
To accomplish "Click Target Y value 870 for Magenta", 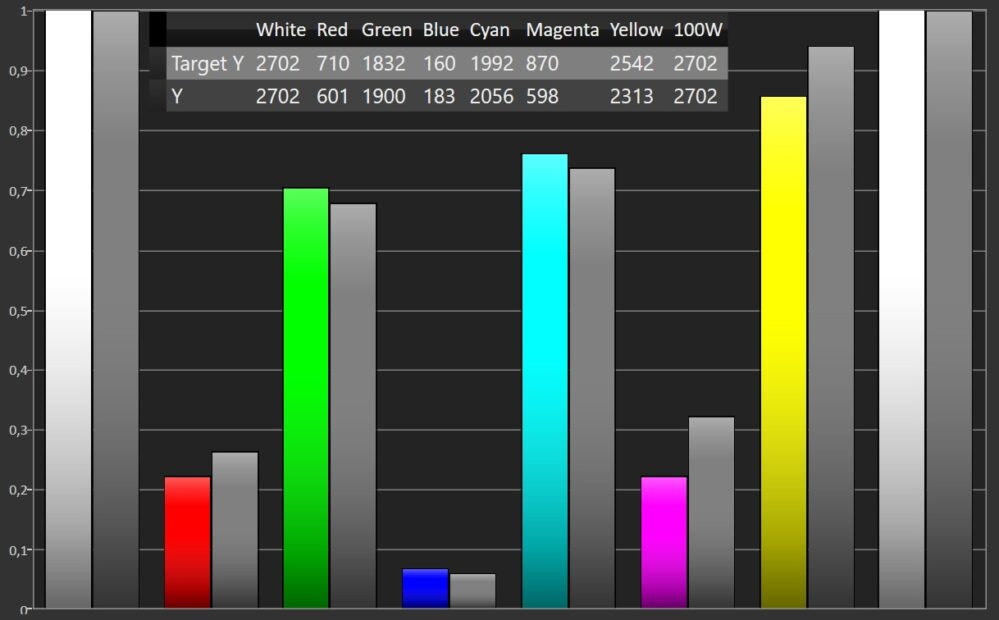I will (x=542, y=63).
